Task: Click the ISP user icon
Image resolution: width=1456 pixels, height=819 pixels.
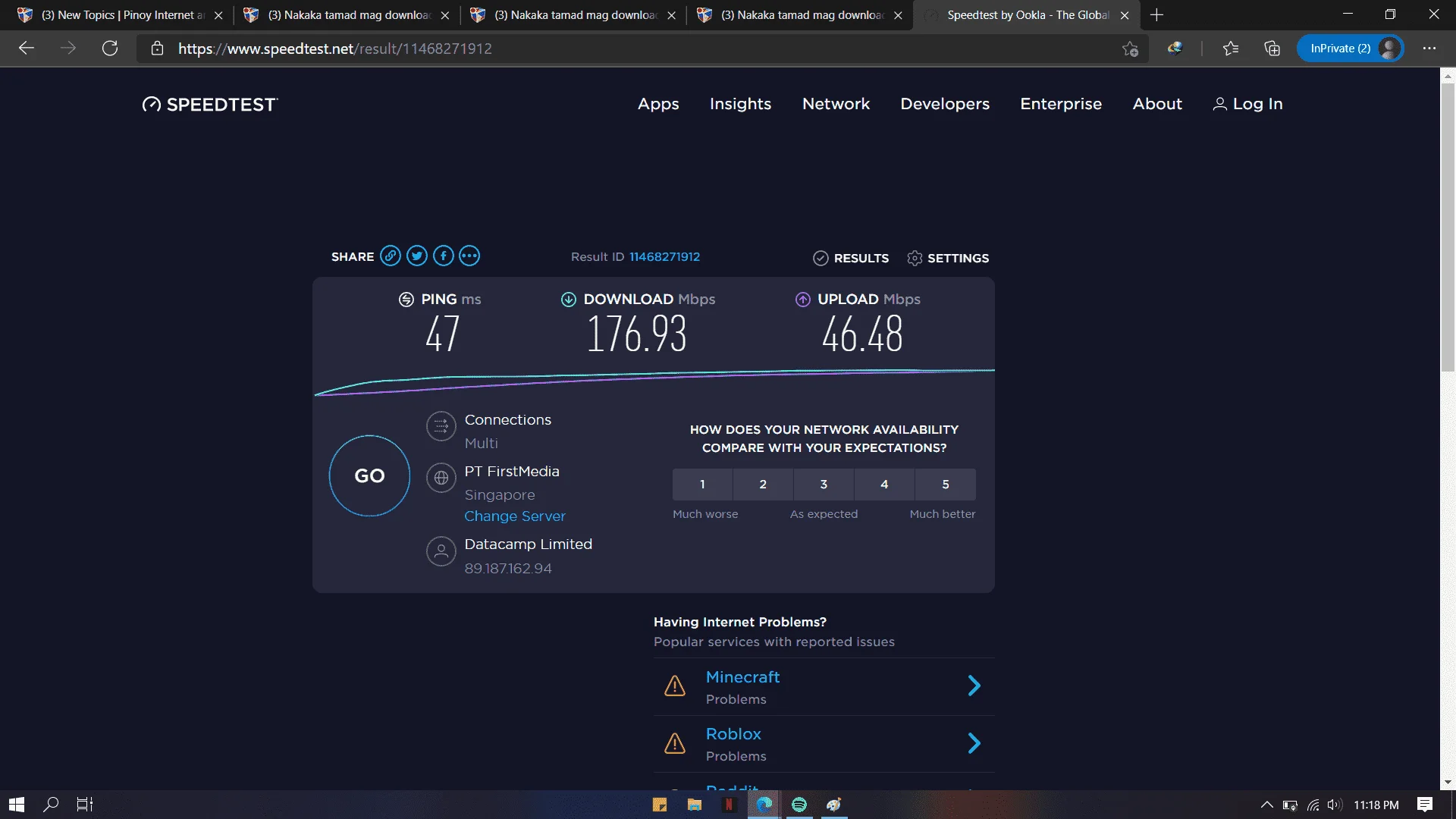Action: tap(441, 551)
